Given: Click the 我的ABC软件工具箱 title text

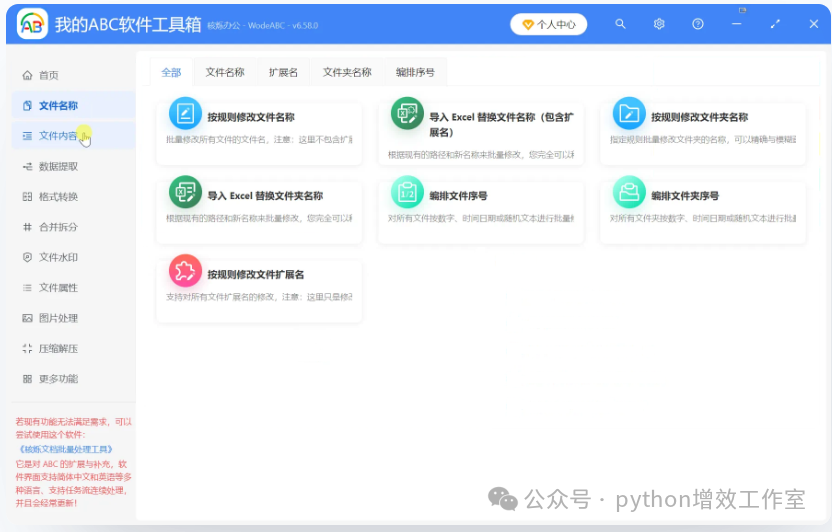Looking at the screenshot, I should (x=128, y=24).
